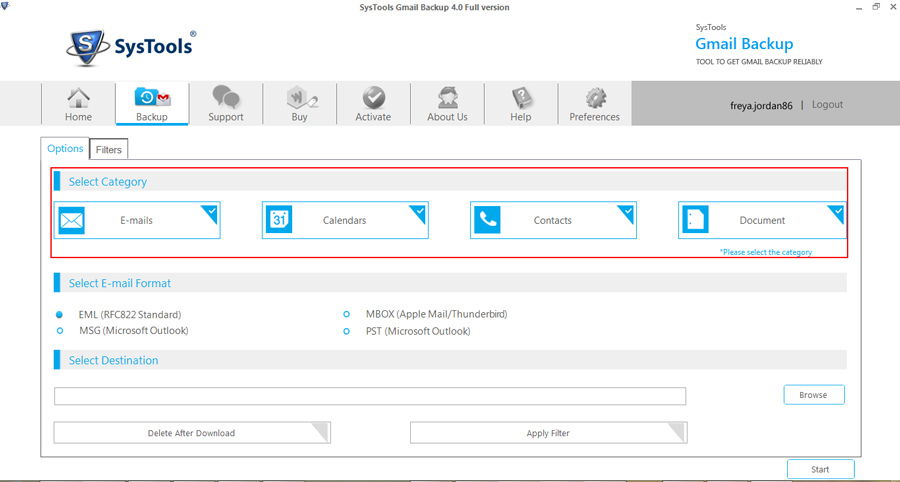Click the Start button

820,469
